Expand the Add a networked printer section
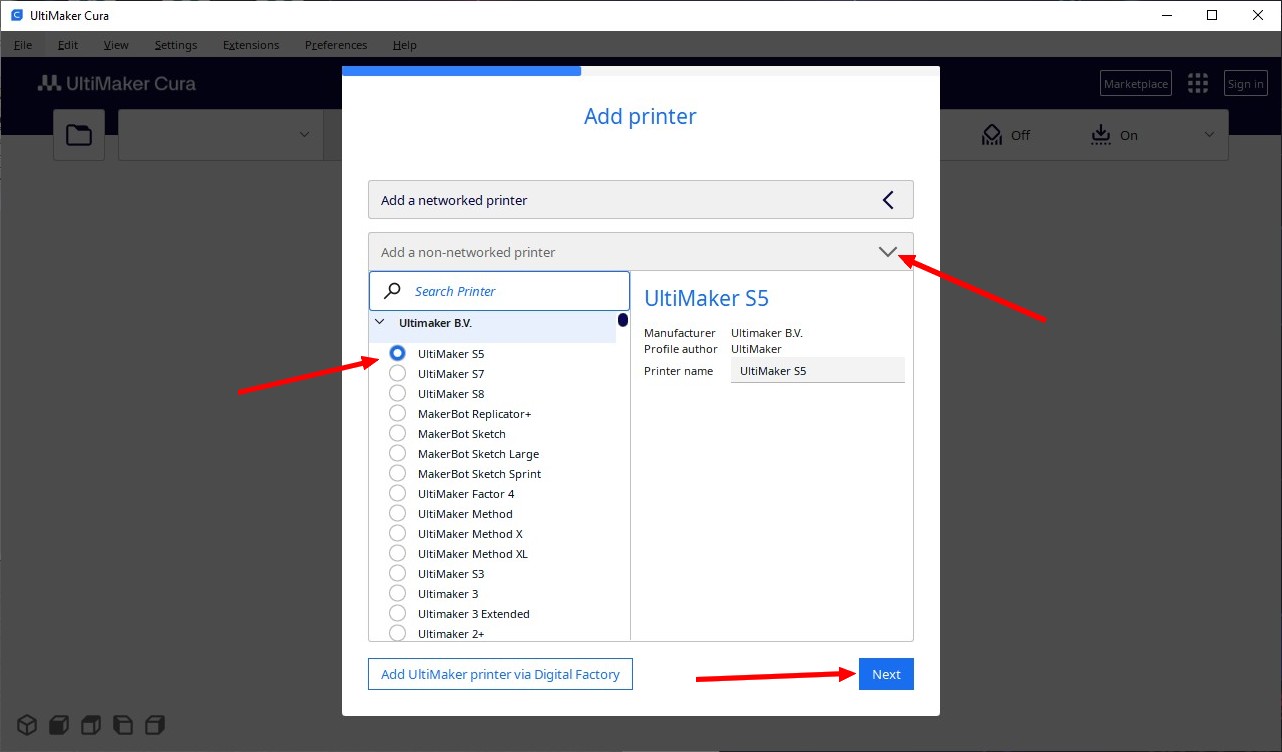 pos(640,200)
